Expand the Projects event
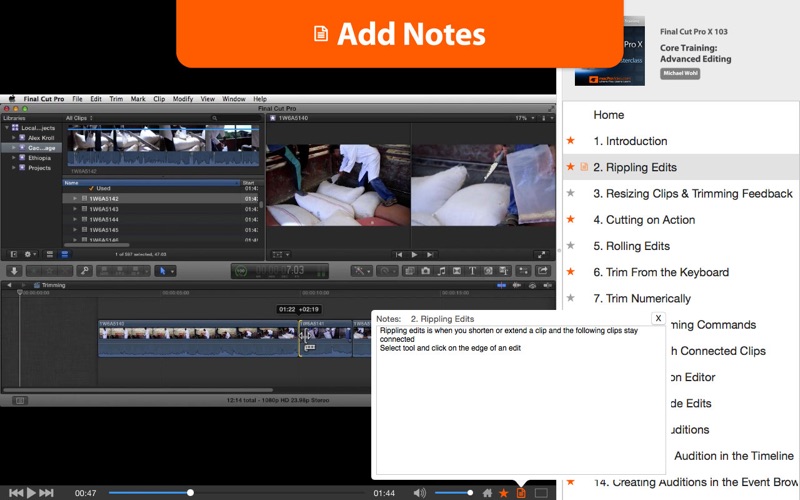This screenshot has width=800, height=500. coord(14,167)
